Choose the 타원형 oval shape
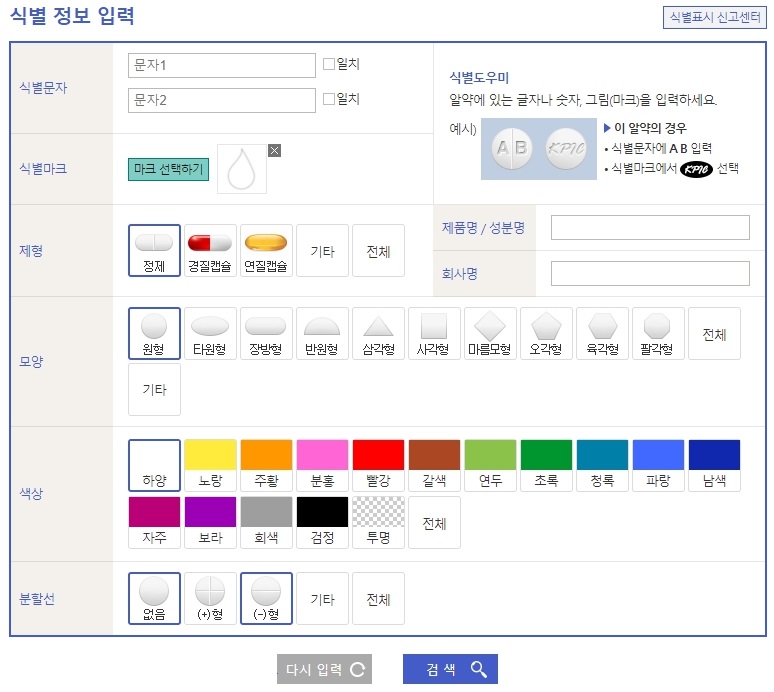 tap(210, 333)
